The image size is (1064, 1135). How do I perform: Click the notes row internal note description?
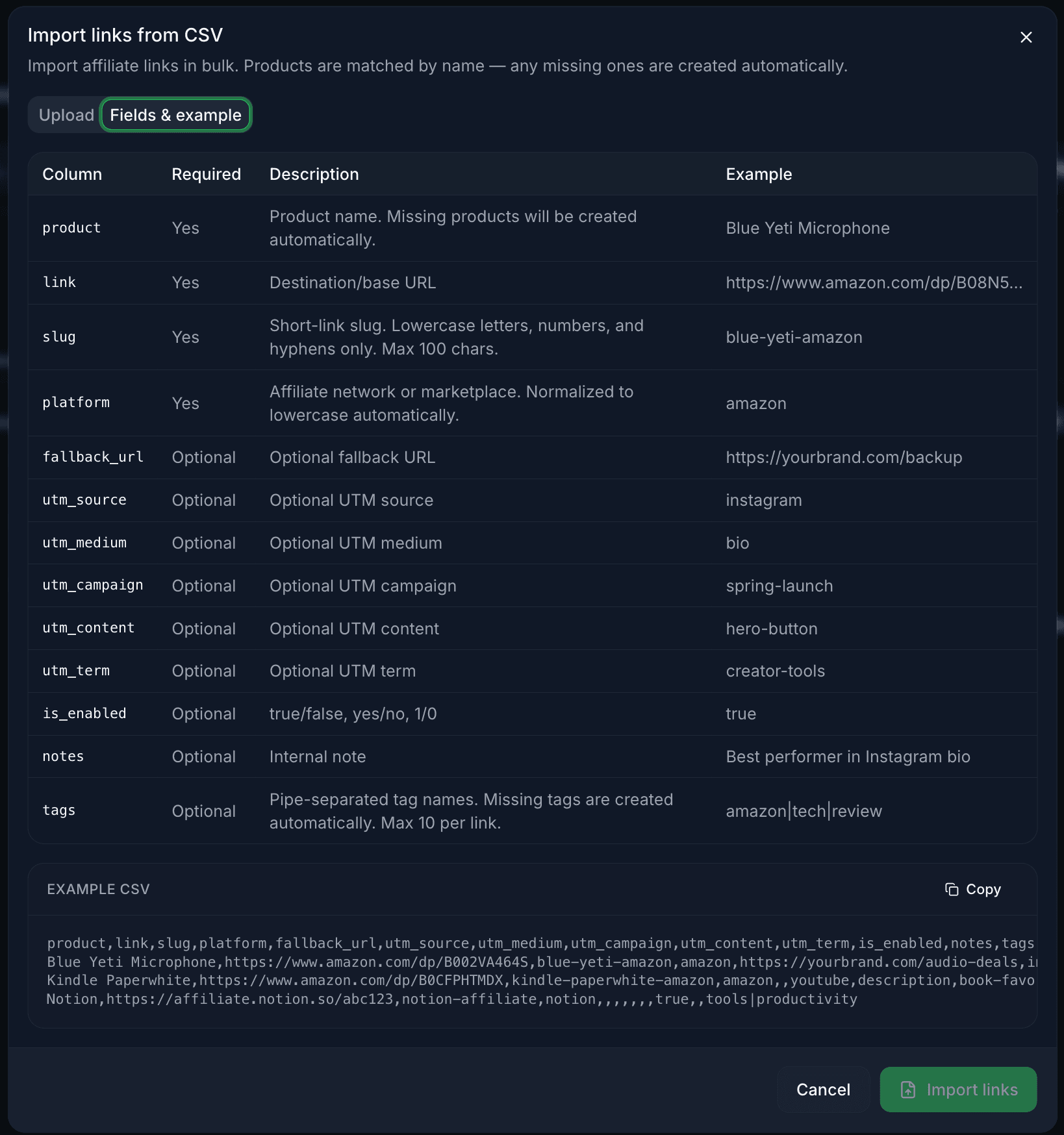click(x=317, y=756)
